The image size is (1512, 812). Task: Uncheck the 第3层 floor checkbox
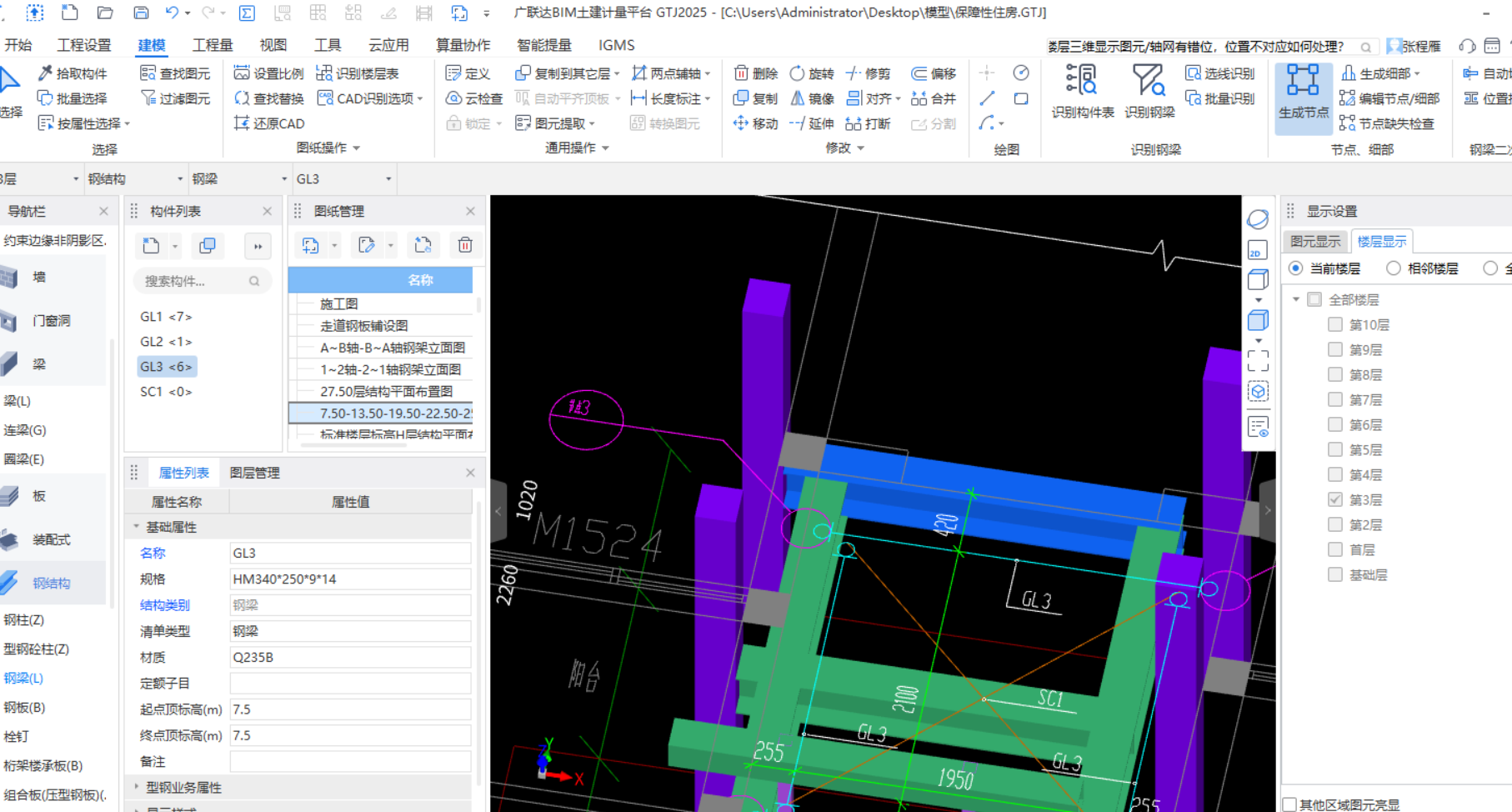click(1334, 499)
